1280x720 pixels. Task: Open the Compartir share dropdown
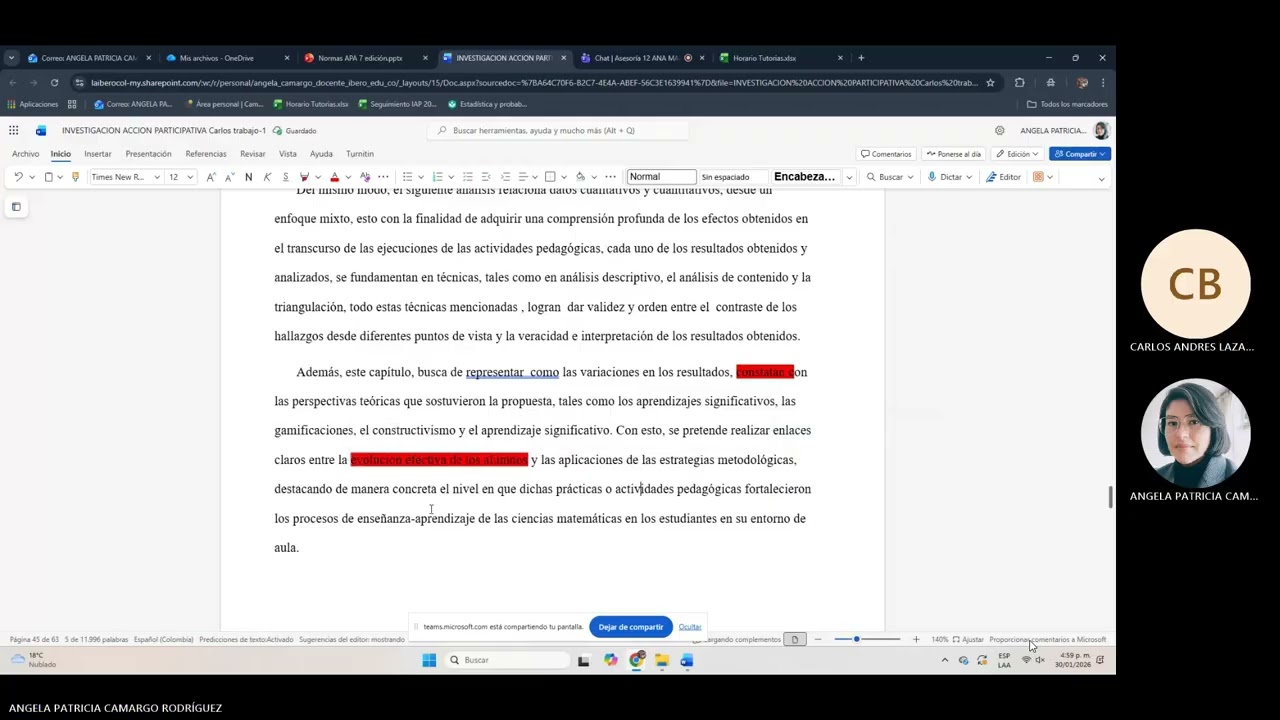(1080, 154)
